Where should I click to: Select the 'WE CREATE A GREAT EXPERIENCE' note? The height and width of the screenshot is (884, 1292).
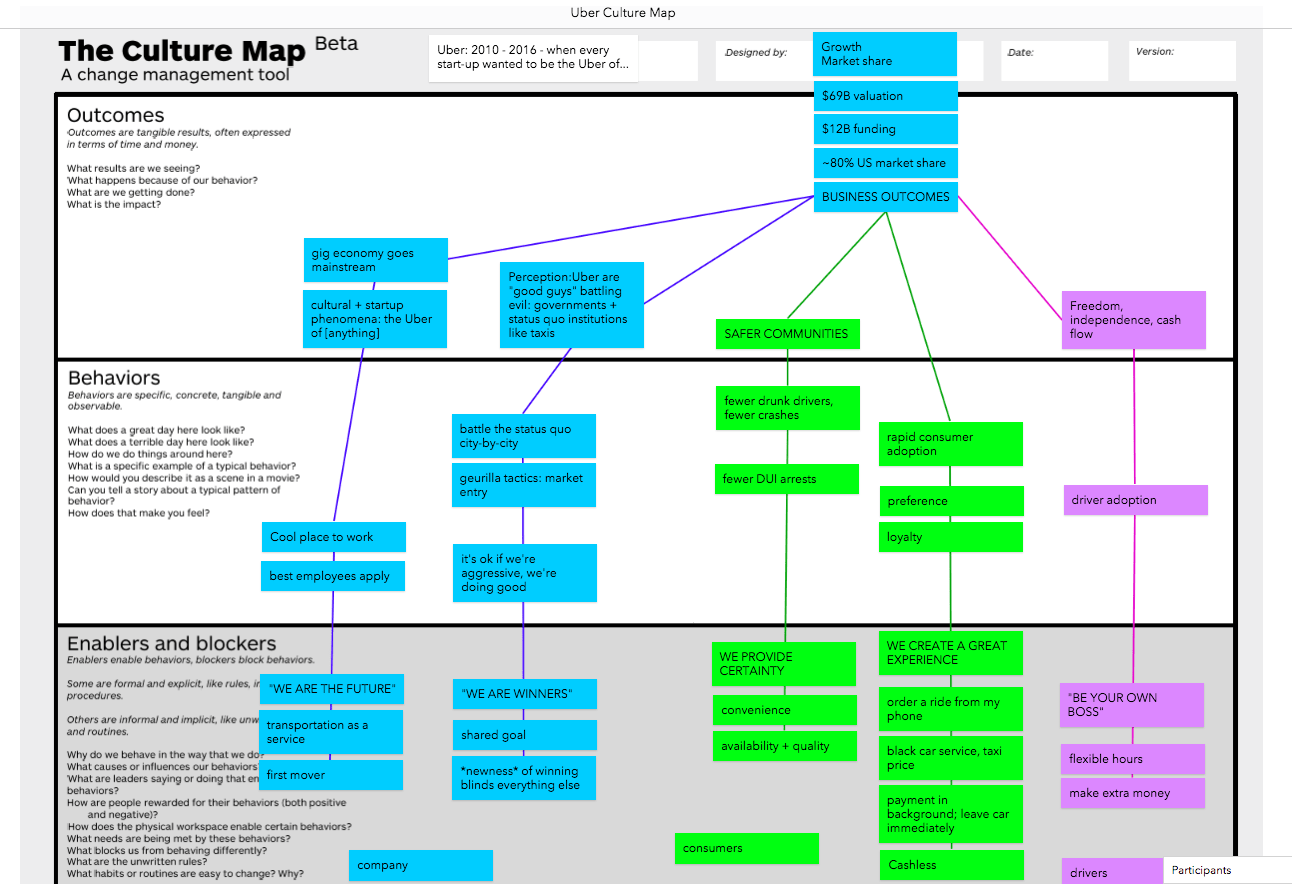pyautogui.click(x=951, y=653)
